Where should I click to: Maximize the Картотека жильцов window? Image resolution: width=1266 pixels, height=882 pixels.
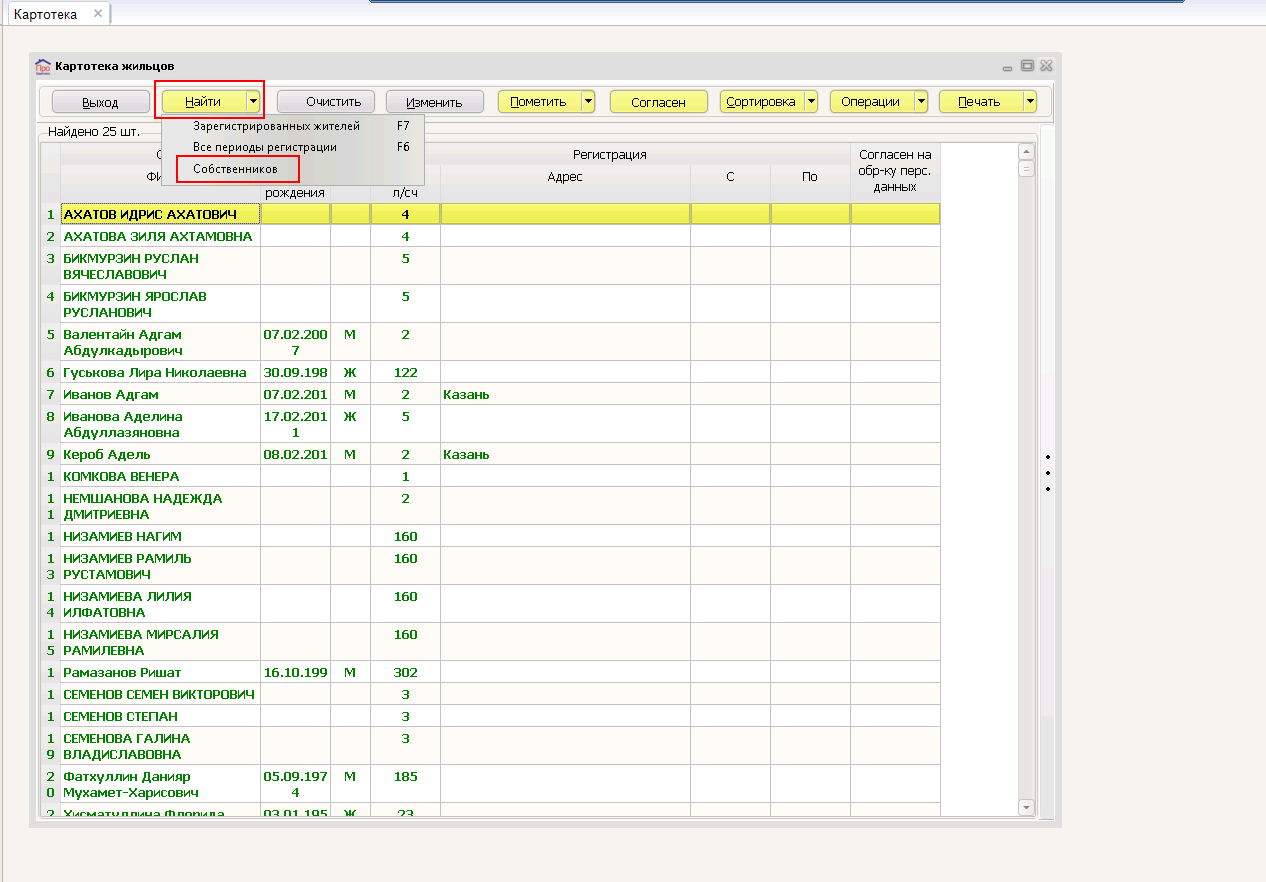pyautogui.click(x=1027, y=66)
